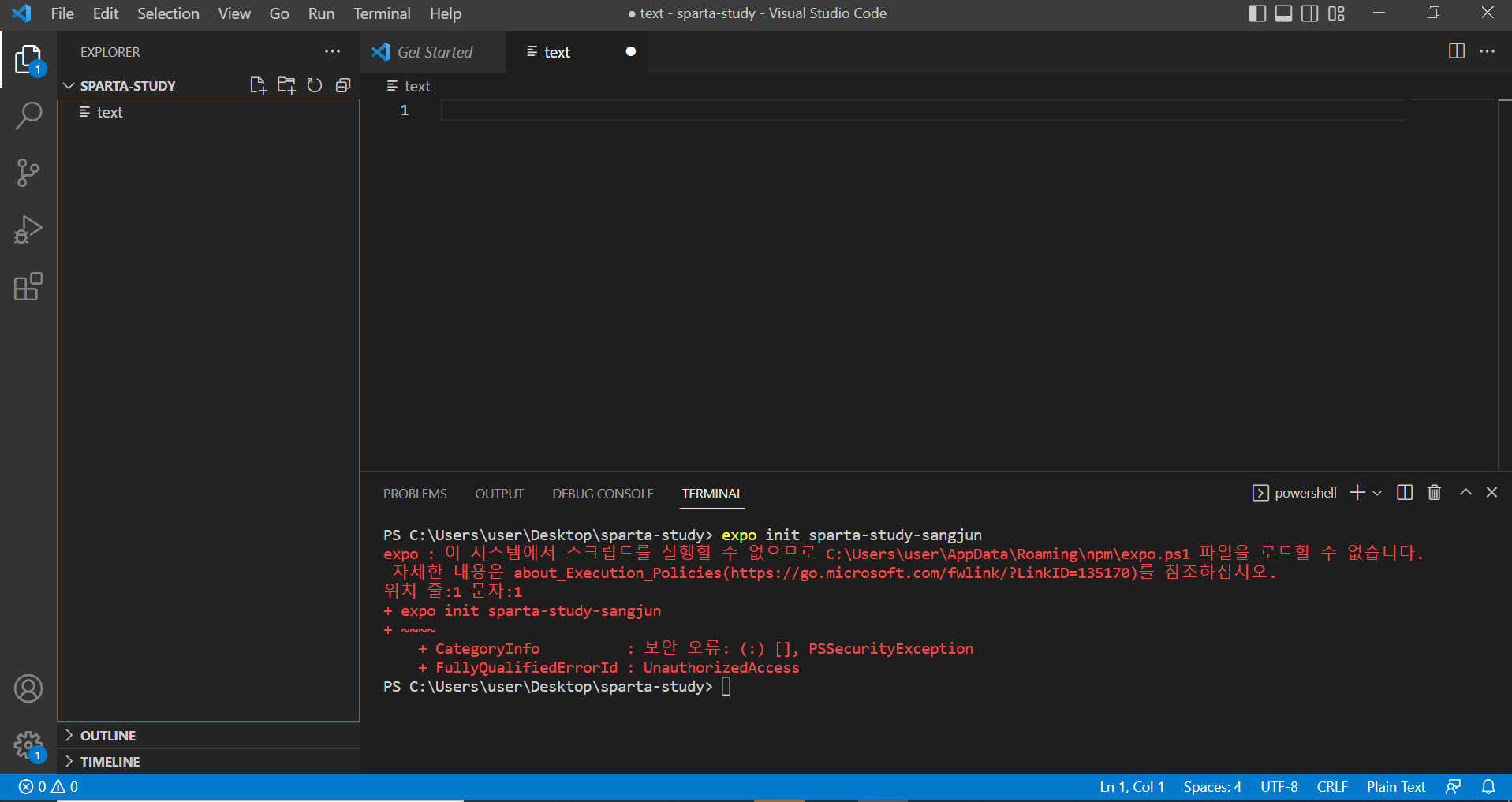Open the Run and Debug view
The image size is (1512, 802).
(28, 229)
